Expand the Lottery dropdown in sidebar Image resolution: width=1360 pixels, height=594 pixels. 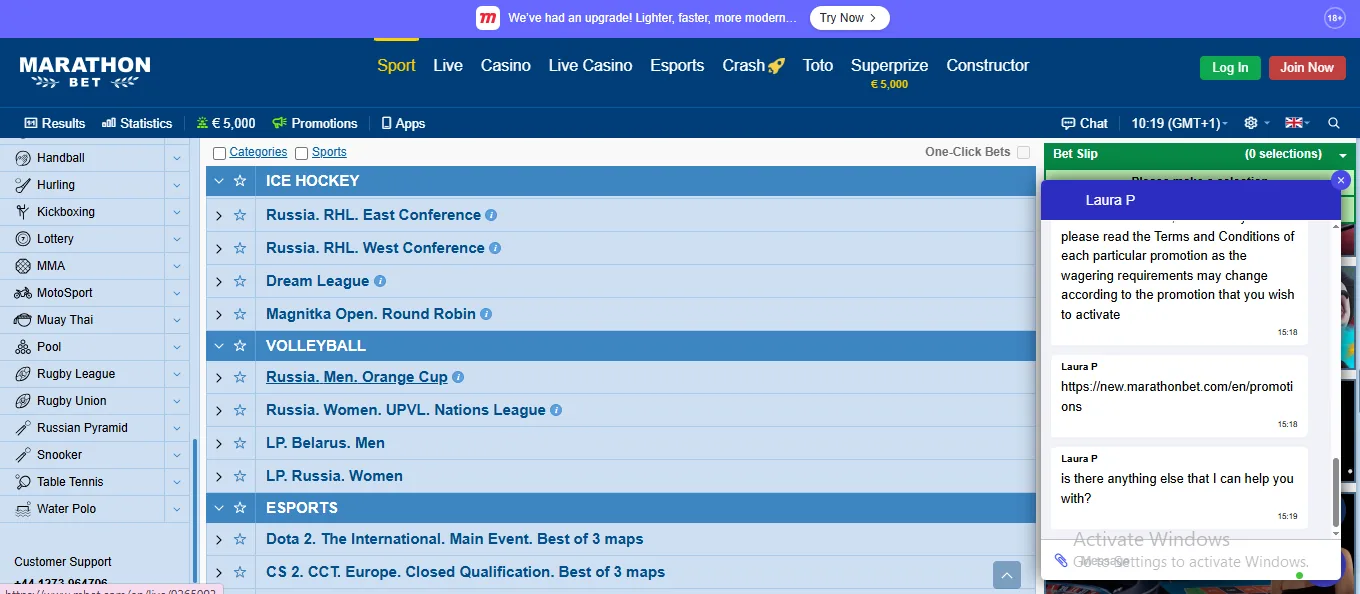[176, 239]
